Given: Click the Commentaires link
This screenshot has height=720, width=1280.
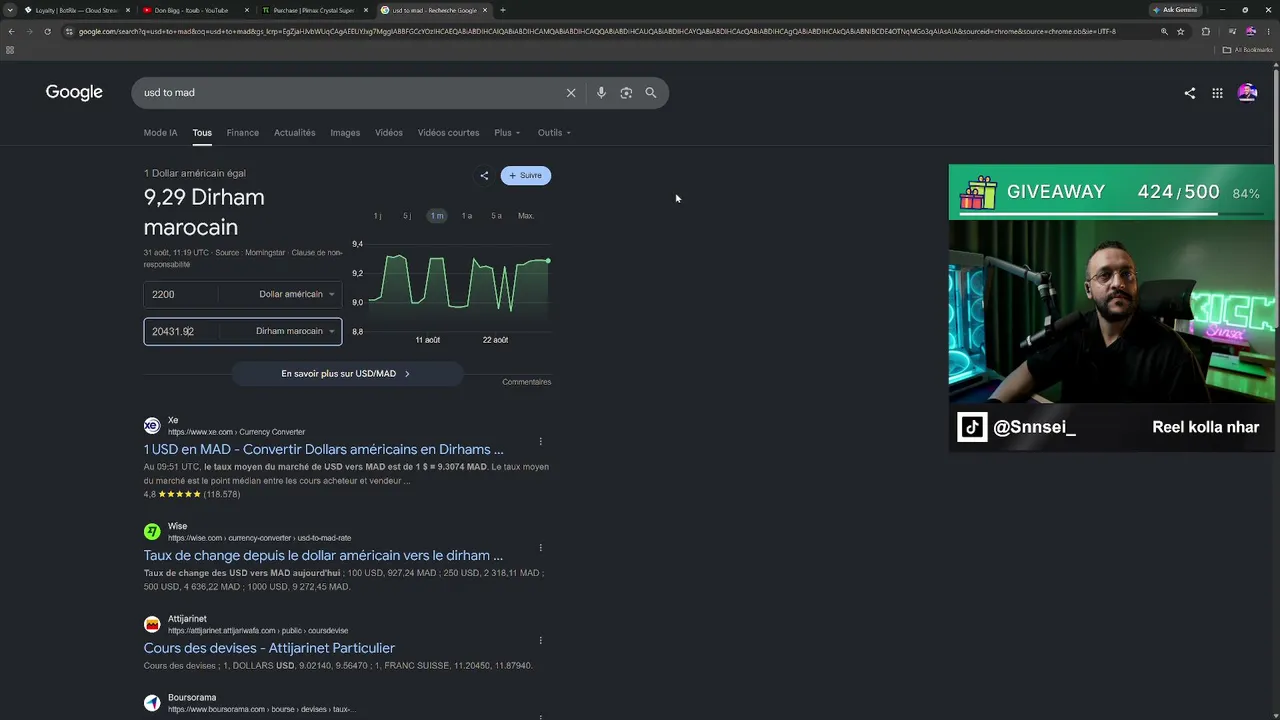Looking at the screenshot, I should click(527, 382).
